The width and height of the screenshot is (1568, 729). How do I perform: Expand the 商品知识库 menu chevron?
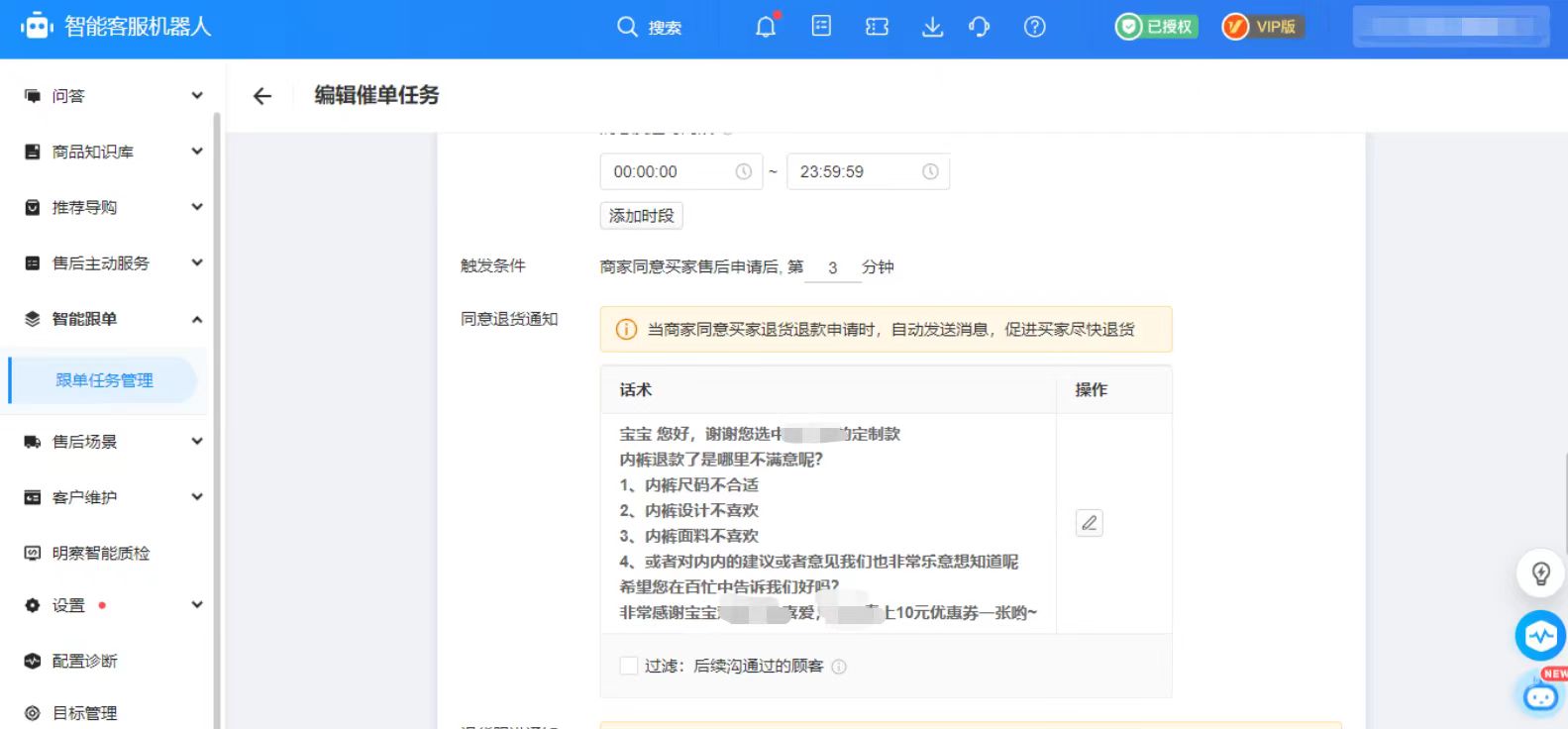(196, 152)
